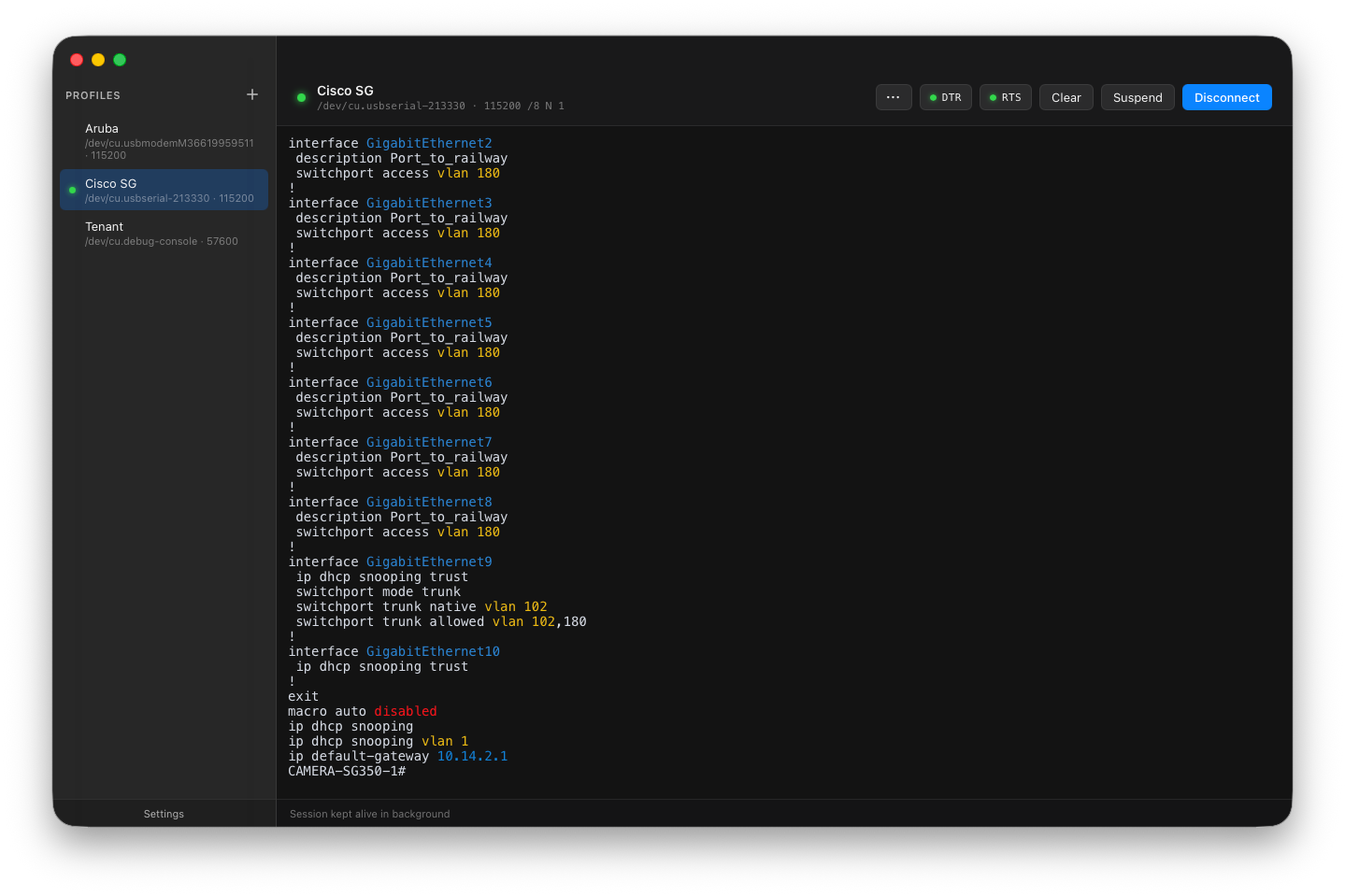The width and height of the screenshot is (1345, 896).
Task: Toggle the DTR signal line
Action: pyautogui.click(x=945, y=97)
